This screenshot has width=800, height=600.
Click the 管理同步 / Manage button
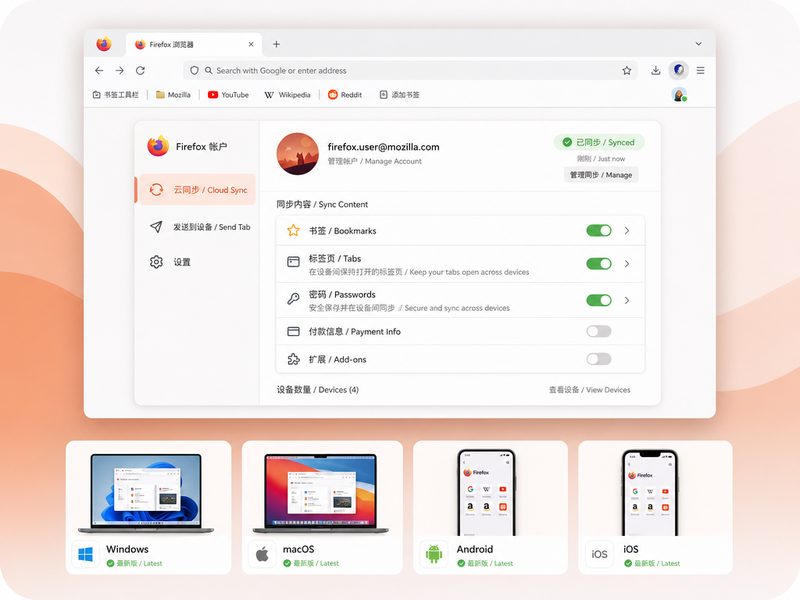click(x=601, y=175)
